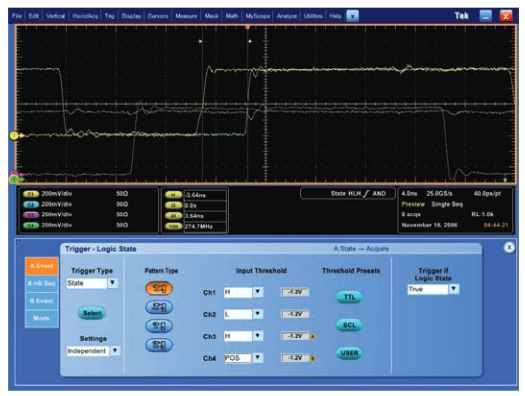The width and height of the screenshot is (525, 396).
Task: Click the left yellow cursor marker
Action: 201,42
